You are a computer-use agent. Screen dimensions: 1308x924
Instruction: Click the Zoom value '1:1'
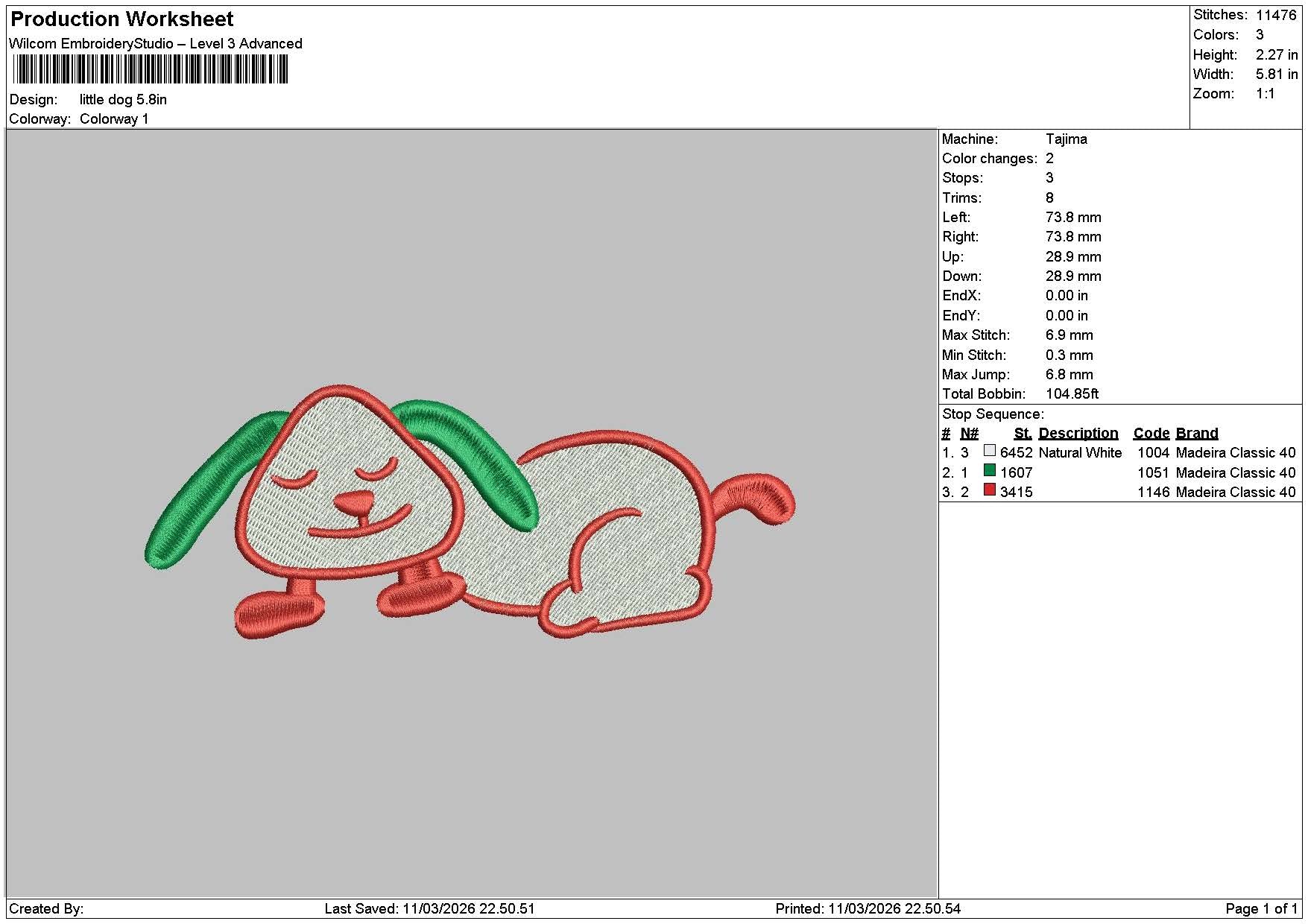[x=1265, y=93]
